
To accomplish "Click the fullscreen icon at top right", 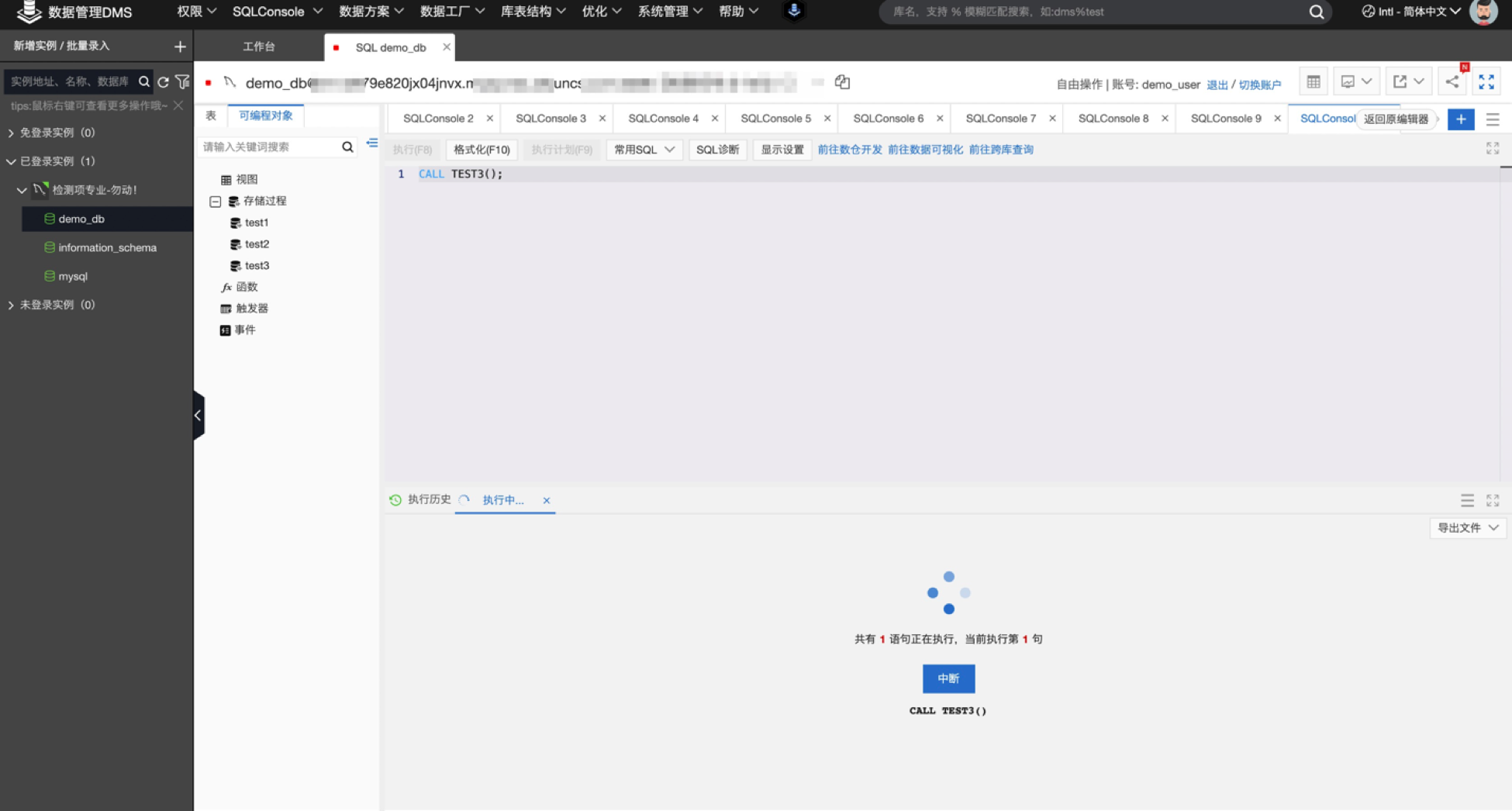I will click(1486, 82).
